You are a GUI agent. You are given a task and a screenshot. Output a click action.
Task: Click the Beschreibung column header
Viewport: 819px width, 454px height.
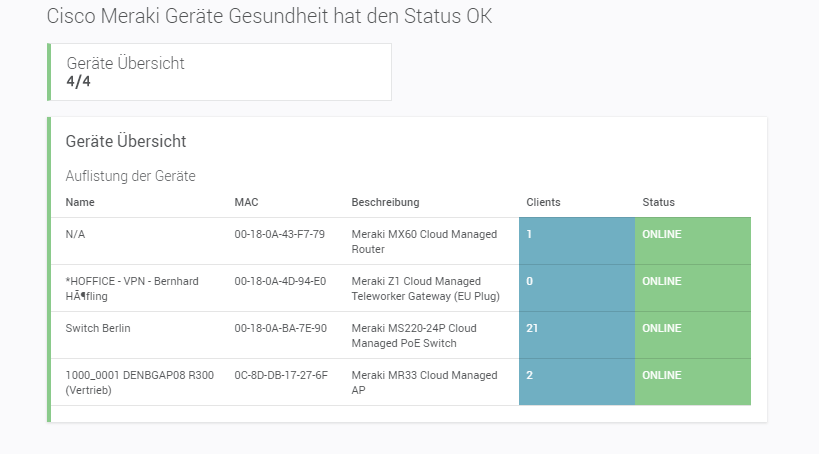(385, 202)
